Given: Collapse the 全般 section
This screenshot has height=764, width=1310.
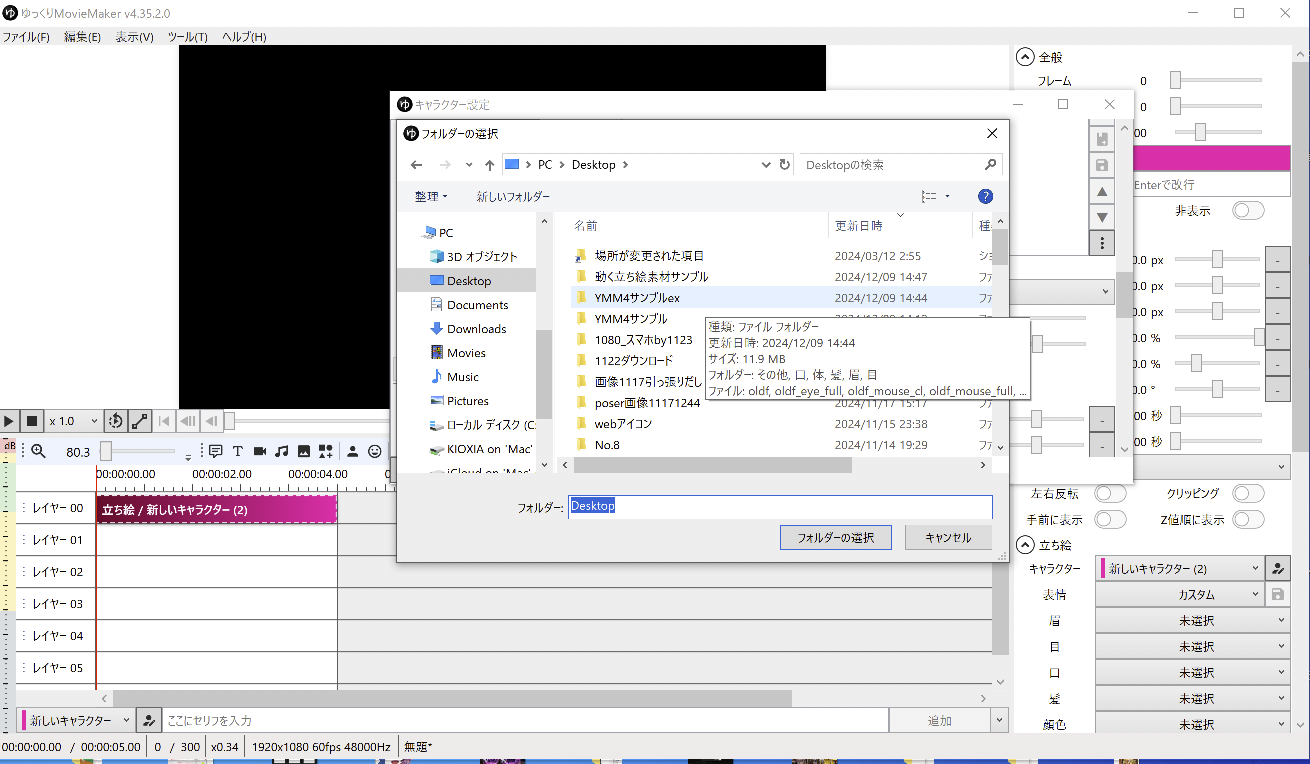Looking at the screenshot, I should coord(1024,57).
